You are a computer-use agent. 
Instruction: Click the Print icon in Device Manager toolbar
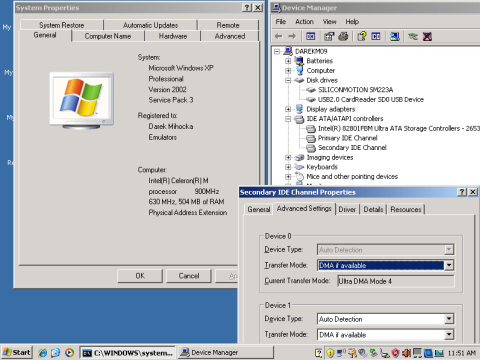click(343, 36)
